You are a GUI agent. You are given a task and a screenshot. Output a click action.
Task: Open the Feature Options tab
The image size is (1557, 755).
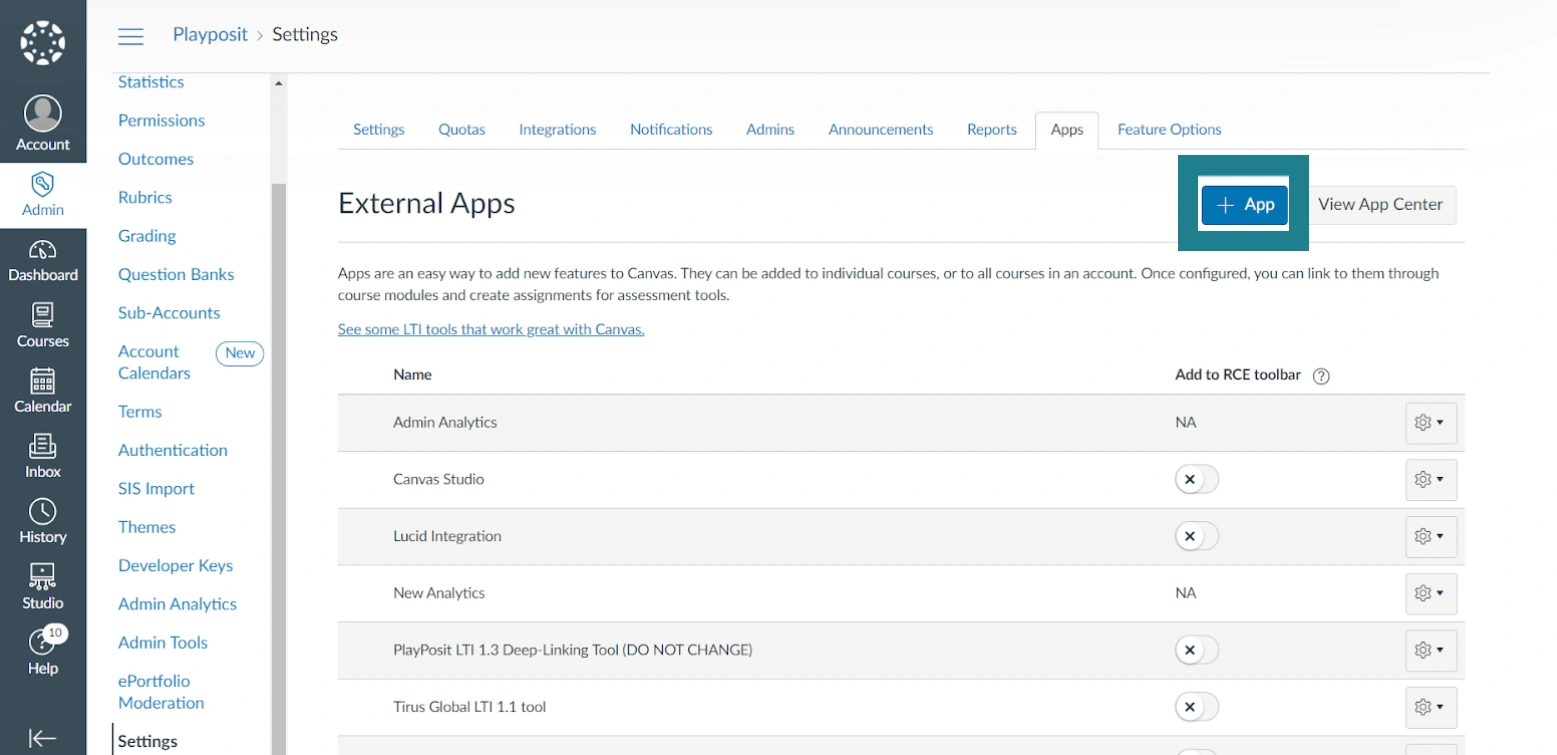click(x=1169, y=130)
